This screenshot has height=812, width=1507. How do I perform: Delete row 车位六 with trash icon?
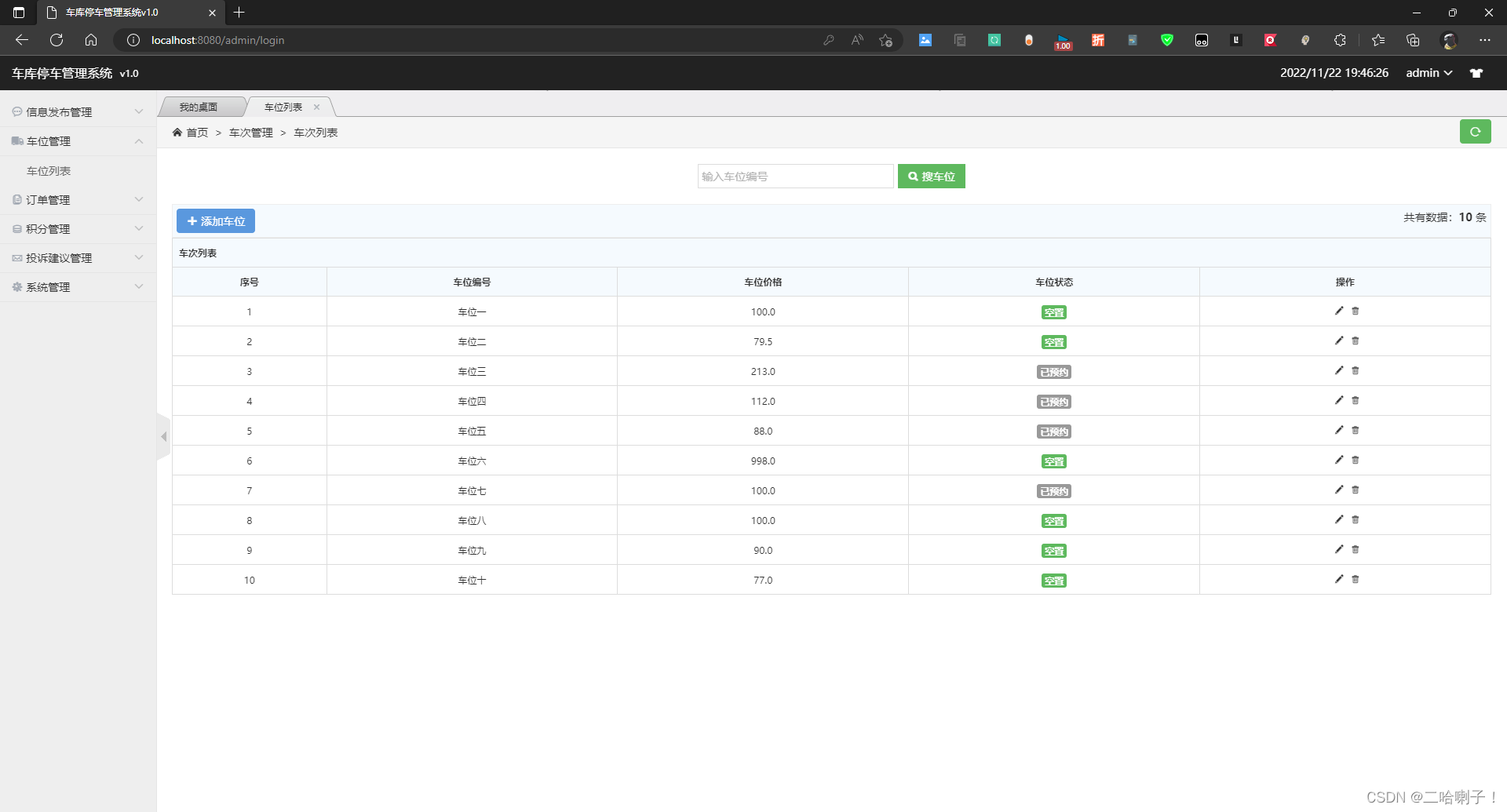pos(1356,460)
